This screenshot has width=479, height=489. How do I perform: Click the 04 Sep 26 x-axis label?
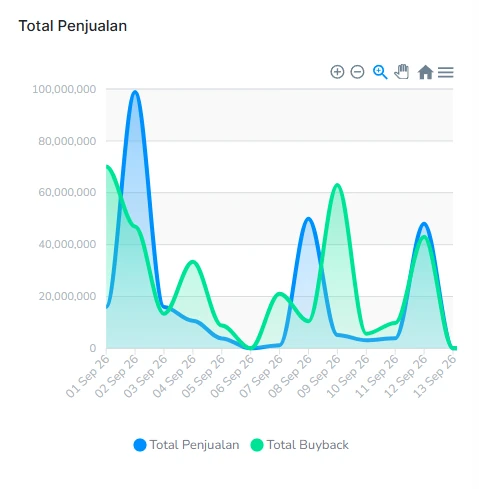[x=175, y=376]
